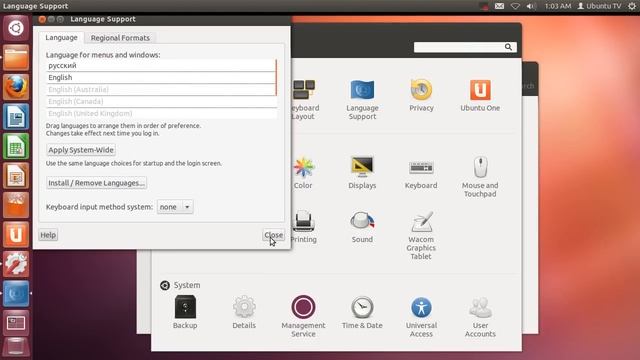Screen dimensions: 640x360
Task: Open the 1:03 AM clock menu
Action: tap(558, 6)
